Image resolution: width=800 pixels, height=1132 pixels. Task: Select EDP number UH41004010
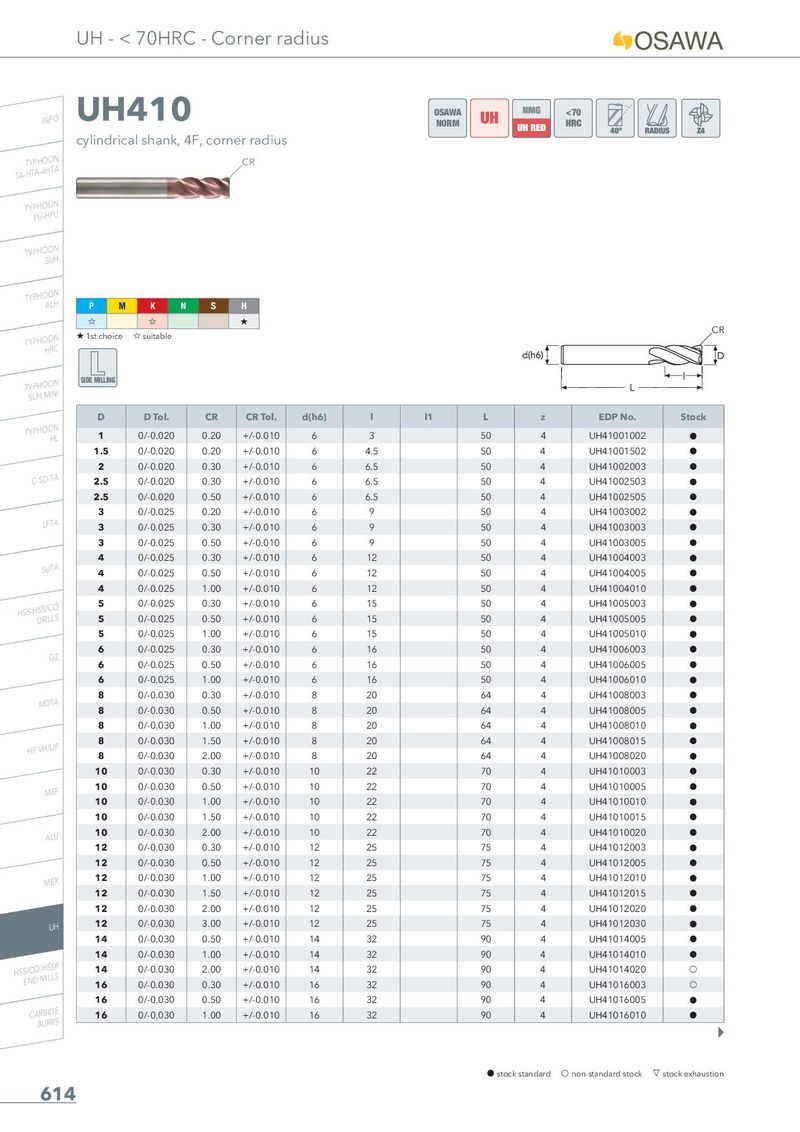coord(617,588)
